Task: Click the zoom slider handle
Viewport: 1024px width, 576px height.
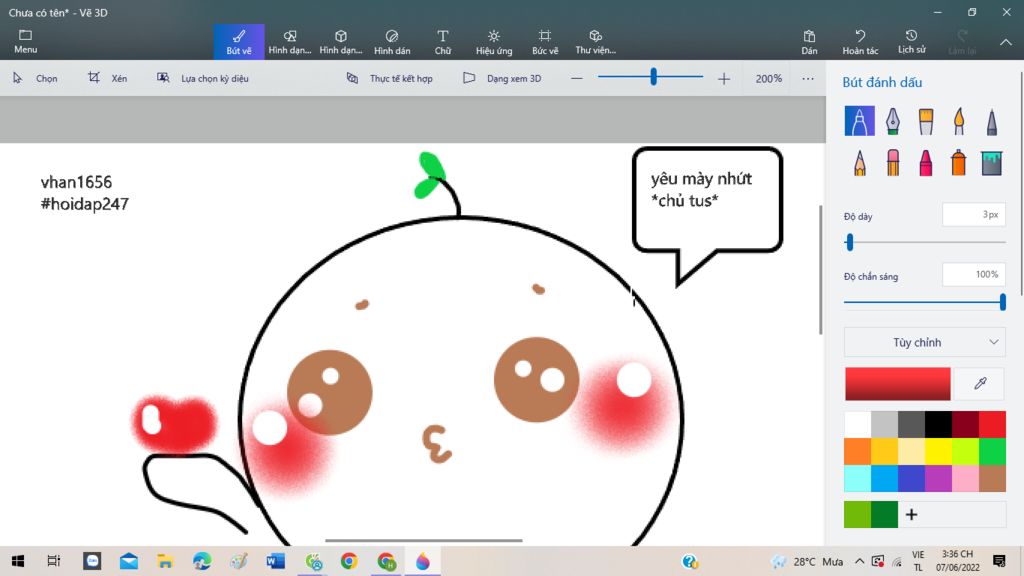Action: (x=653, y=77)
